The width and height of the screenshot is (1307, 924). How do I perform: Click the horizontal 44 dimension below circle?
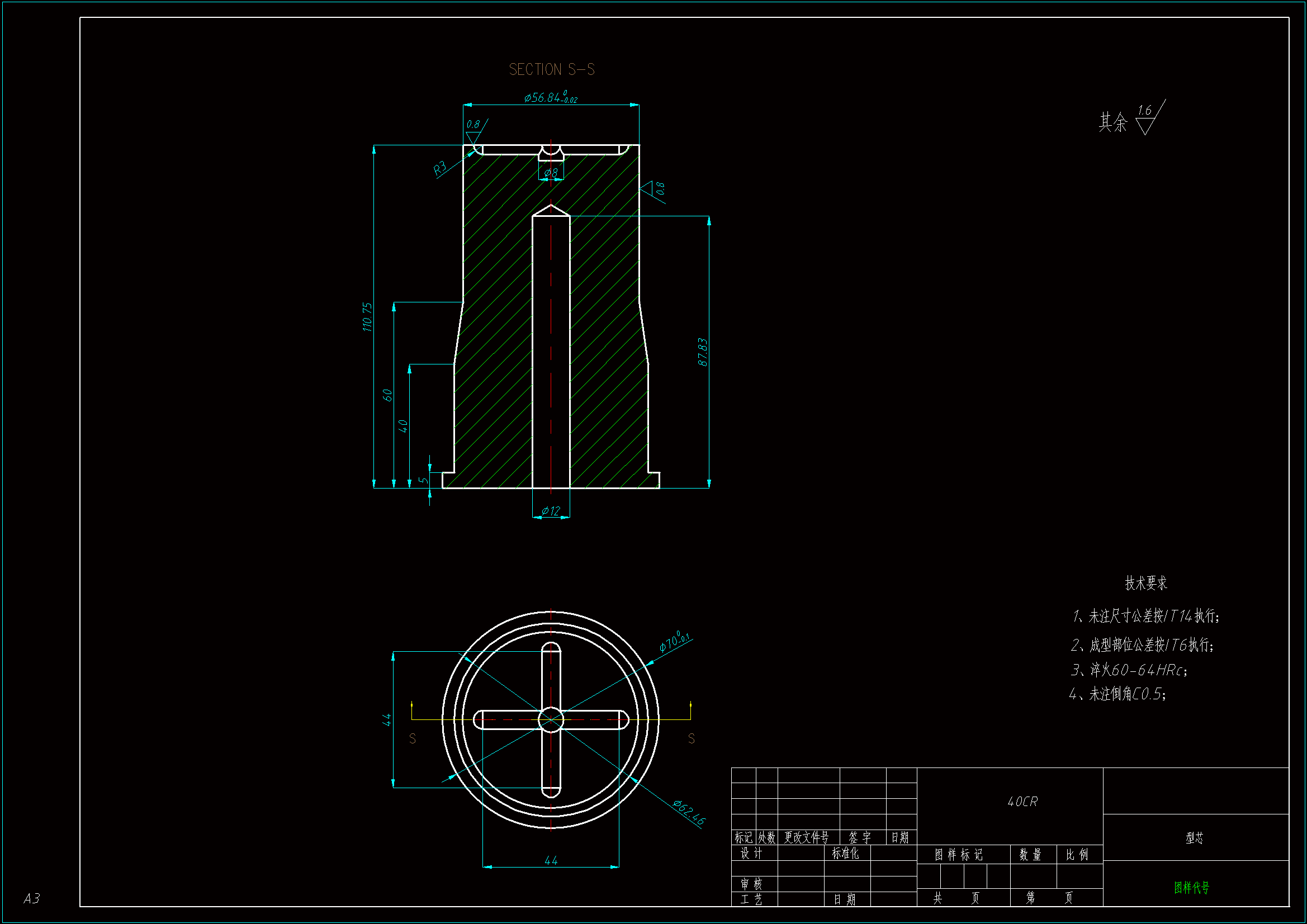(x=551, y=860)
